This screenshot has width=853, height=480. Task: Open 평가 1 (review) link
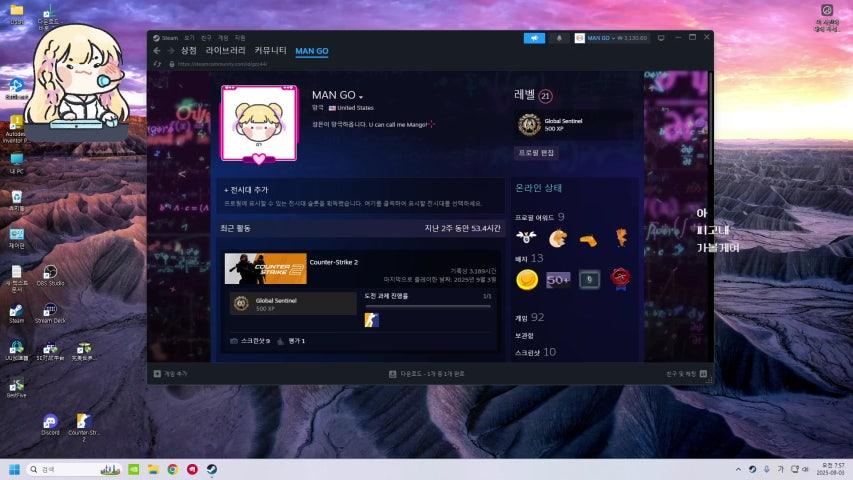tap(291, 341)
